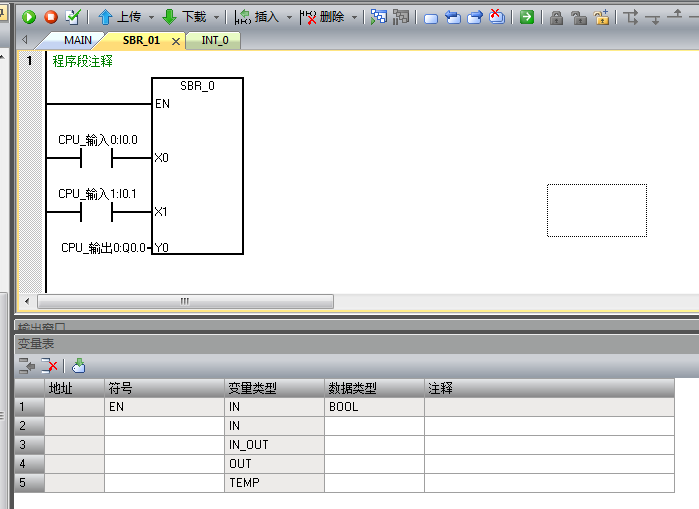Viewport: 699px width, 509px height.
Task: Expand the Upload (上传) dropdown arrow
Action: [151, 17]
